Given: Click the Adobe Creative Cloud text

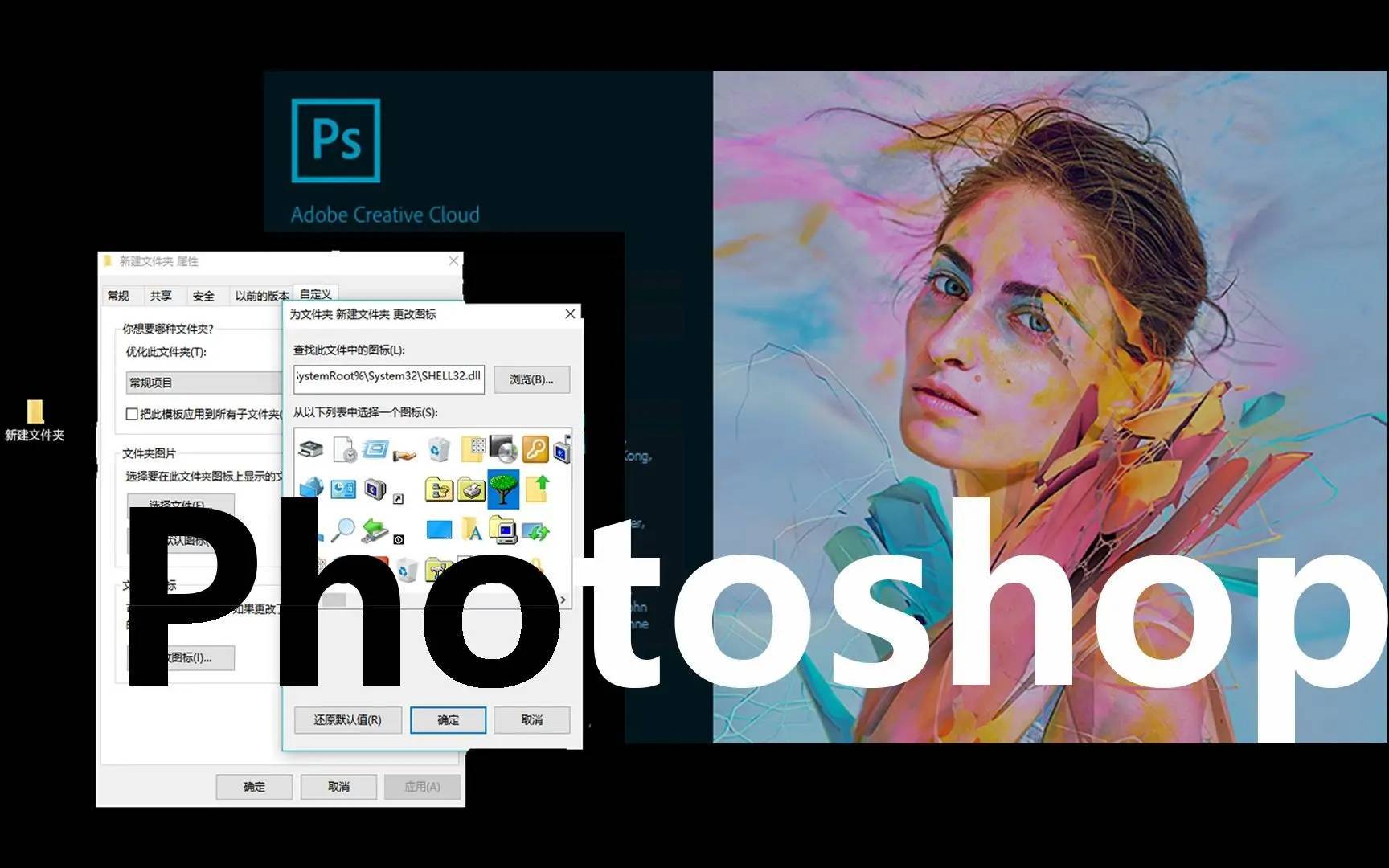Looking at the screenshot, I should point(385,215).
